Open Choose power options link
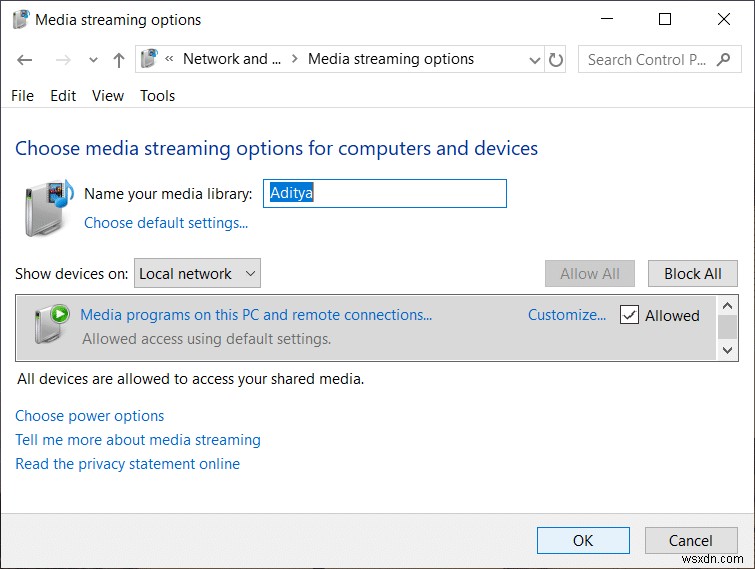The image size is (755, 569). 90,416
